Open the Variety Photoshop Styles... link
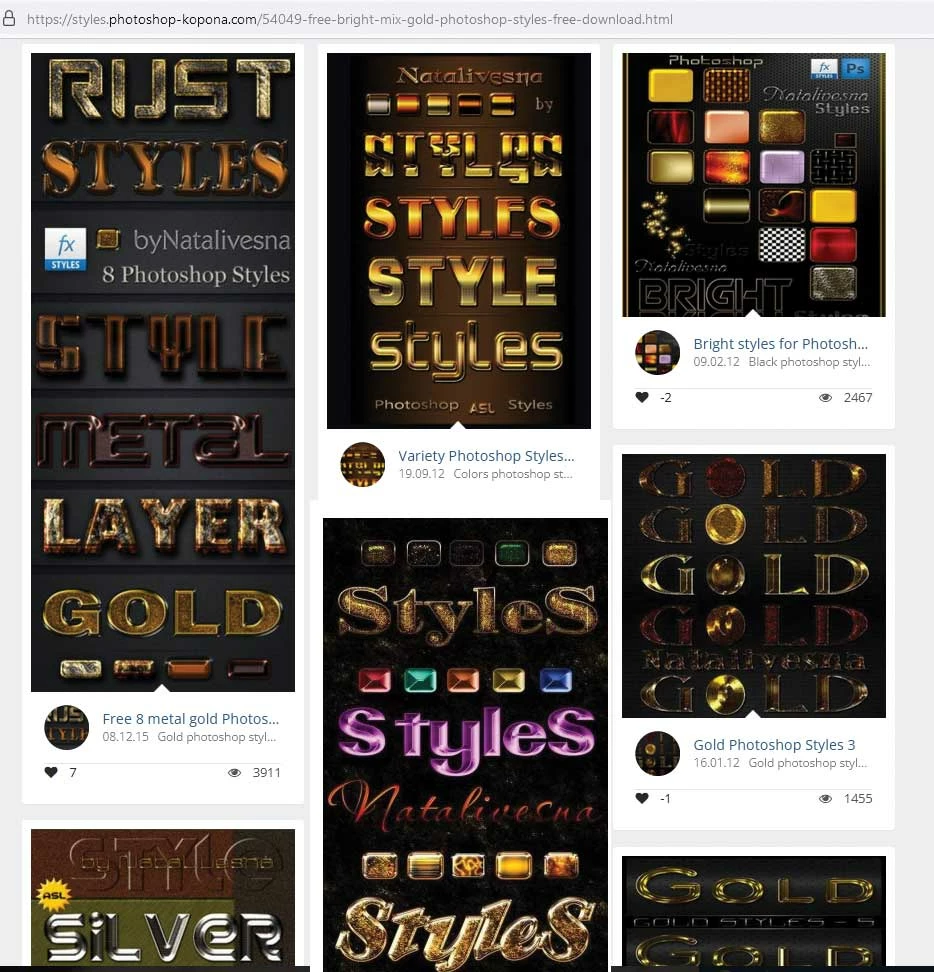The width and height of the screenshot is (934, 972). [487, 456]
